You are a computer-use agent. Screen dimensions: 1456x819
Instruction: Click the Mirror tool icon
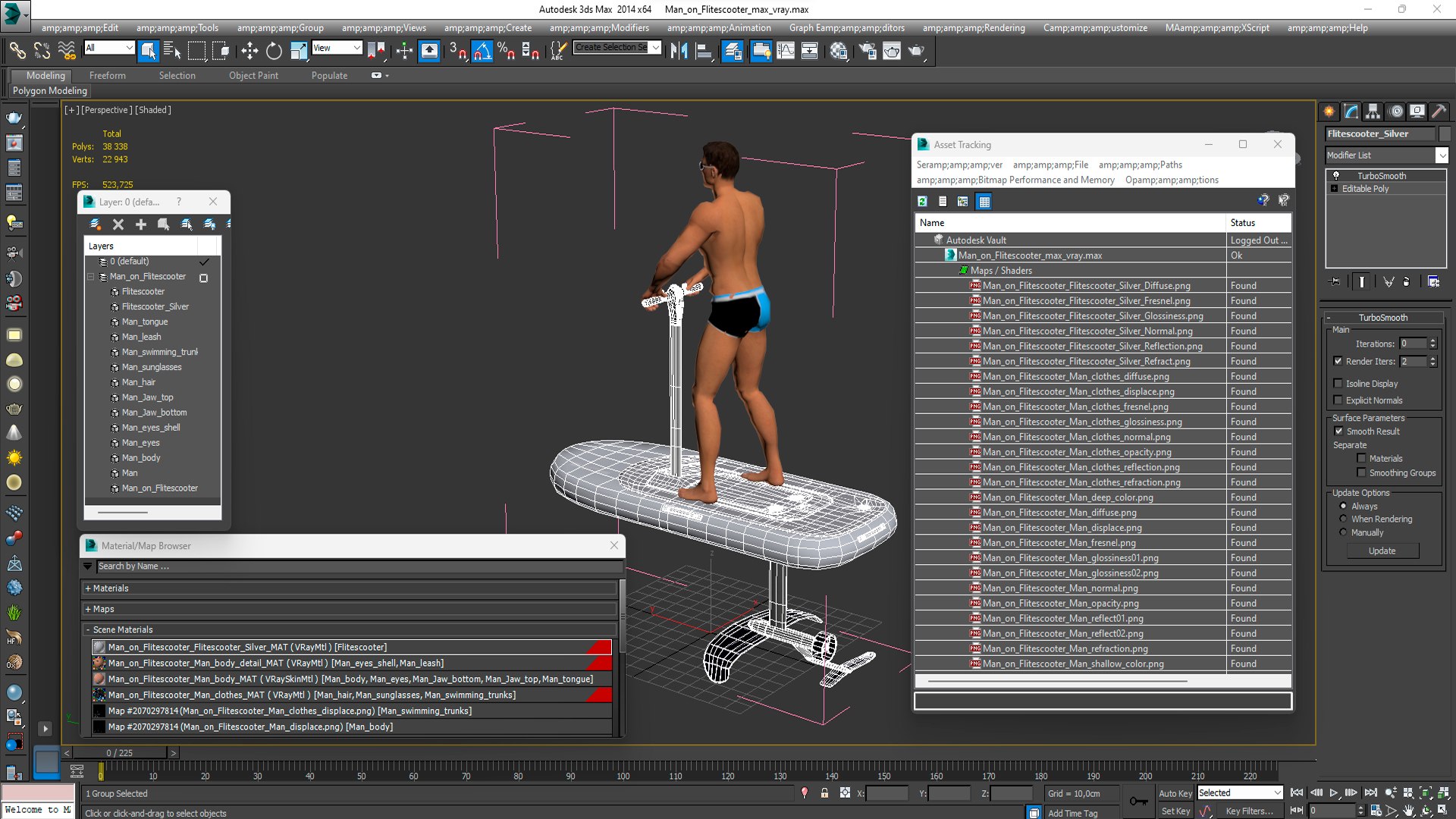[679, 51]
